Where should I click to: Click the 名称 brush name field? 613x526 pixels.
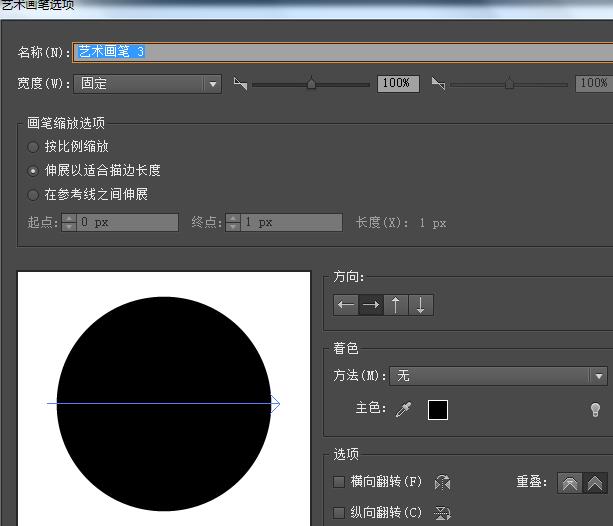coord(343,52)
